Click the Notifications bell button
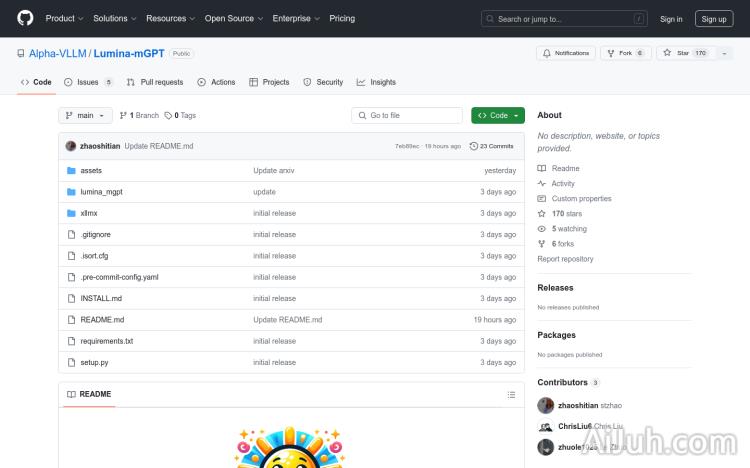The width and height of the screenshot is (750, 468). coord(565,53)
